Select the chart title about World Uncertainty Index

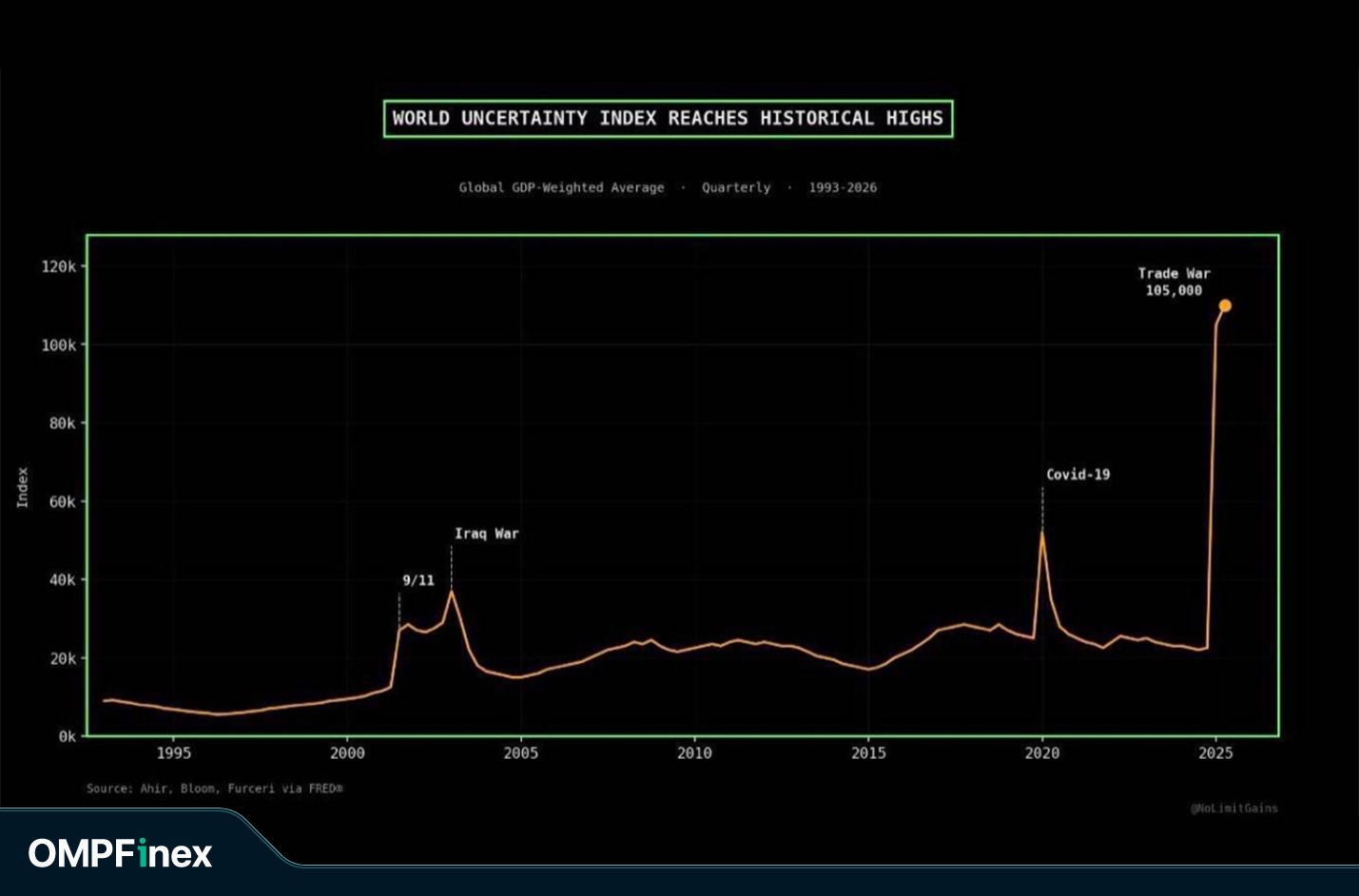[668, 119]
